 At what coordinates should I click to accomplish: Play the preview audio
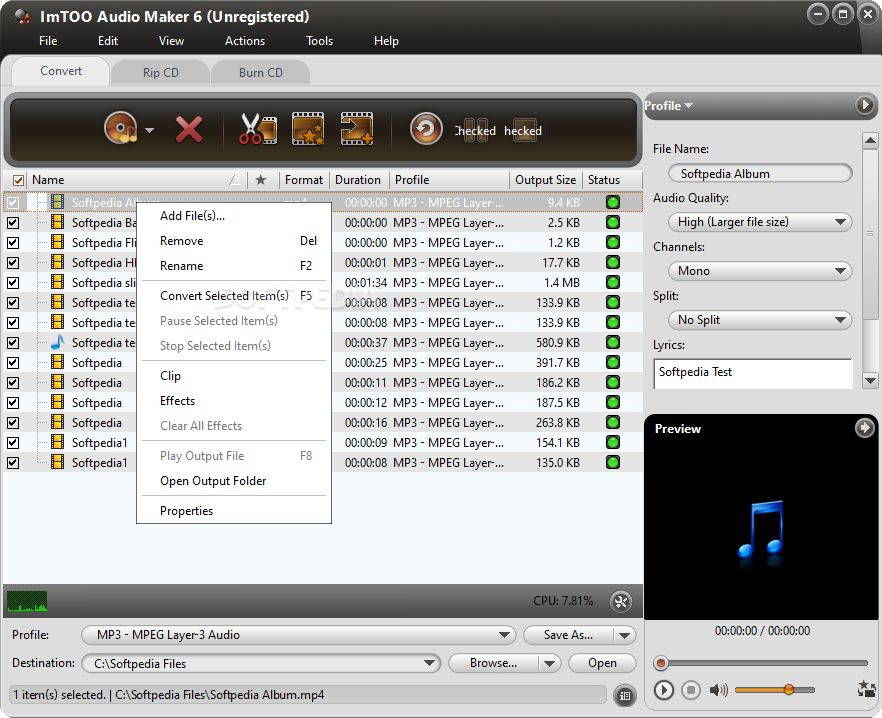[664, 690]
